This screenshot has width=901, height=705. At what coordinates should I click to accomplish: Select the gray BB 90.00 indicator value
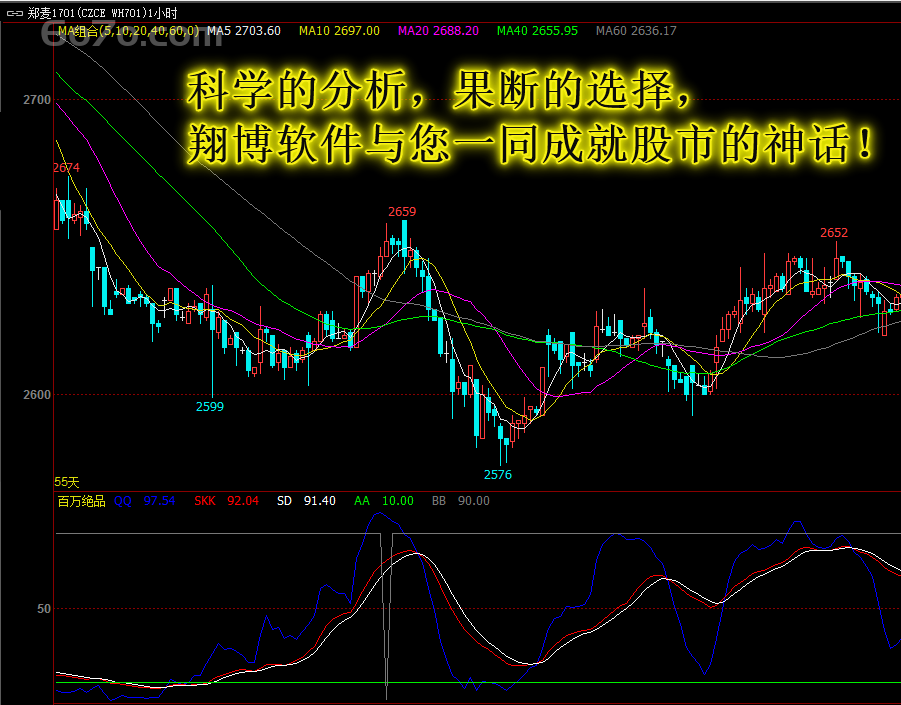pyautogui.click(x=461, y=501)
